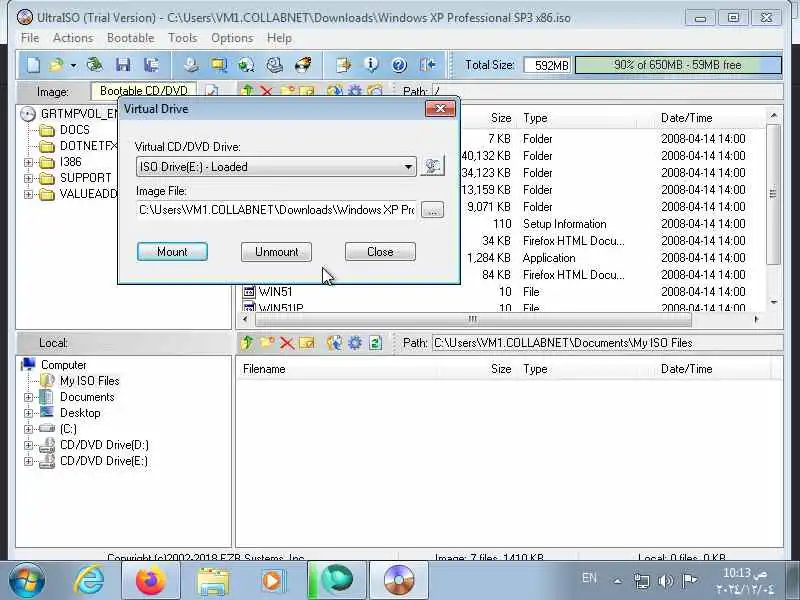800x600 pixels.
Task: Click the Convert image toolbar icon
Action: (x=219, y=65)
